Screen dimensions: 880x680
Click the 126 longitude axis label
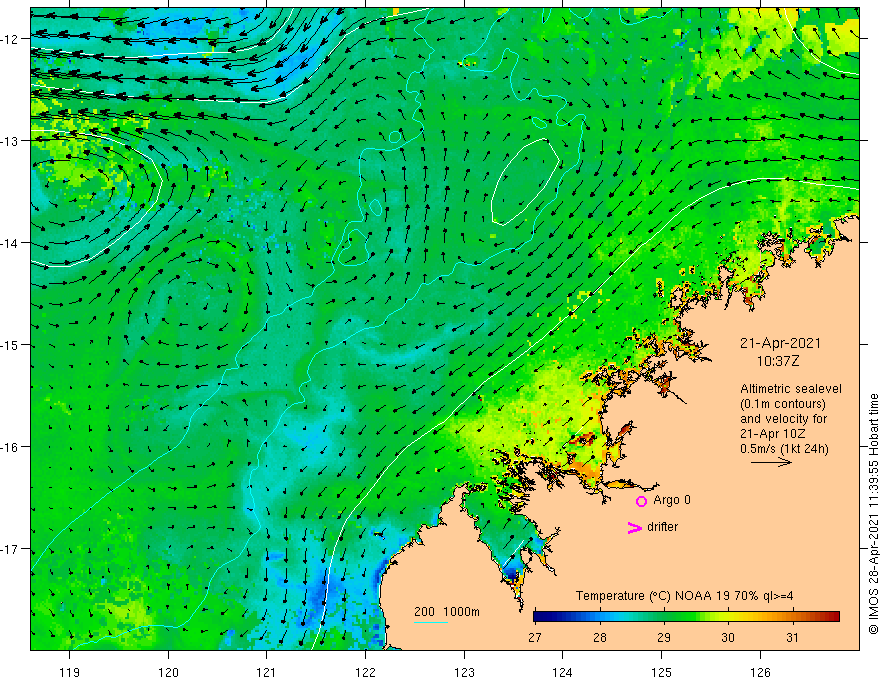click(760, 672)
